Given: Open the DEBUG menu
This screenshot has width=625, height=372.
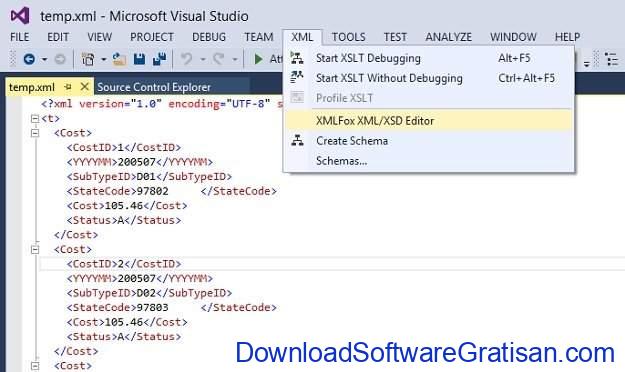Looking at the screenshot, I should (209, 37).
